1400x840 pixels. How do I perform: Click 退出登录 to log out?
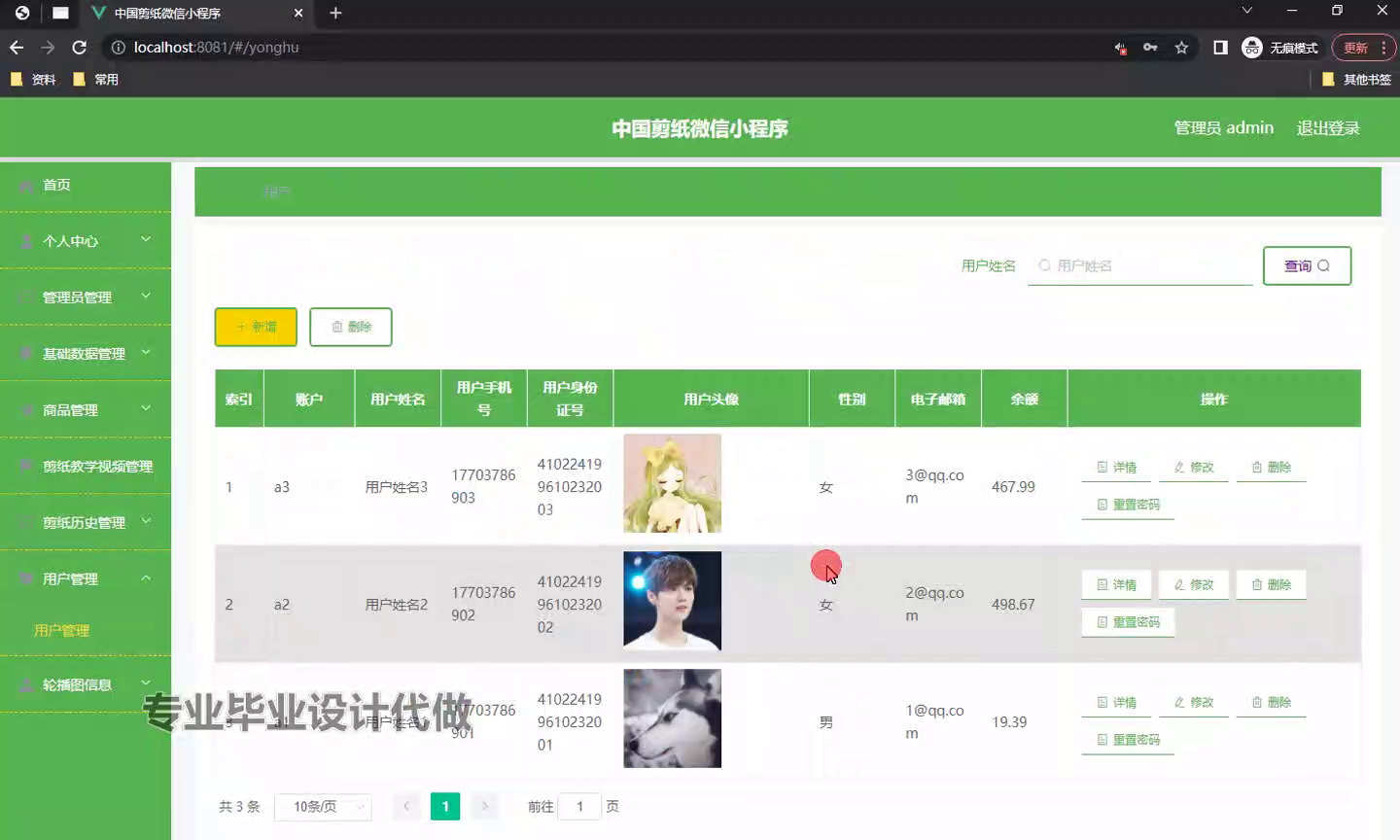pyautogui.click(x=1328, y=128)
